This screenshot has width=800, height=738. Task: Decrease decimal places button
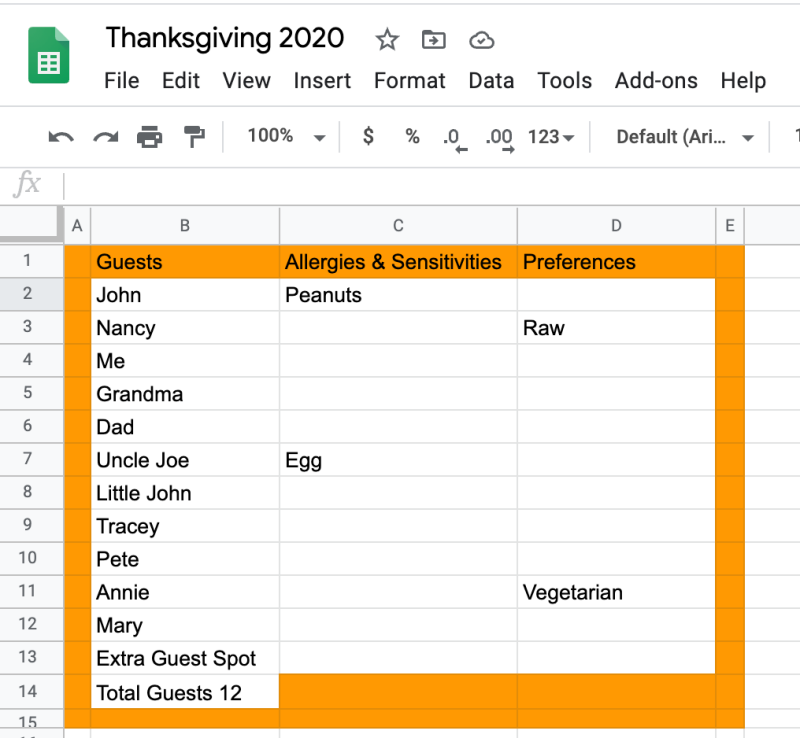point(455,139)
